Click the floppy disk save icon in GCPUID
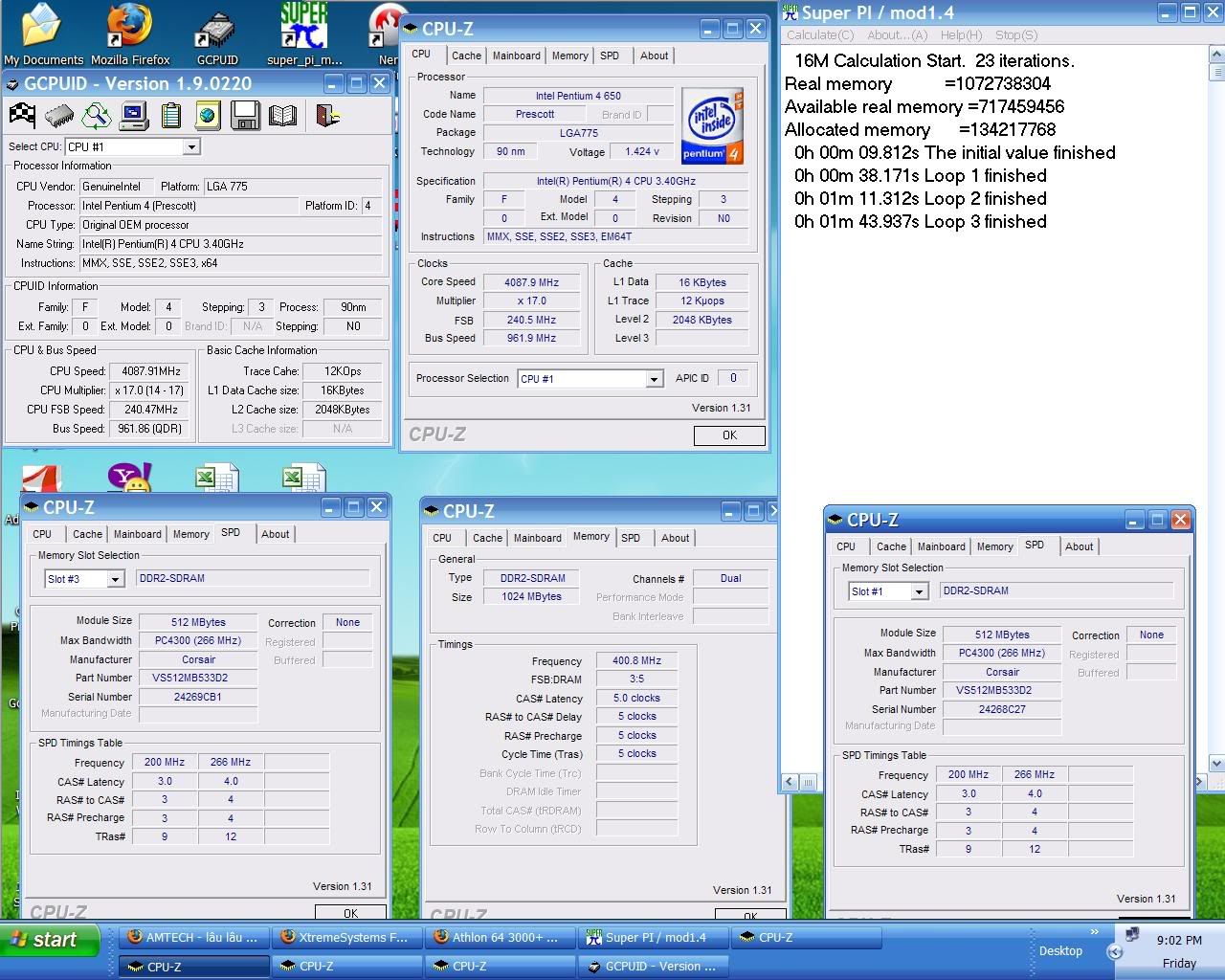Viewport: 1225px width, 980px height. (x=245, y=116)
